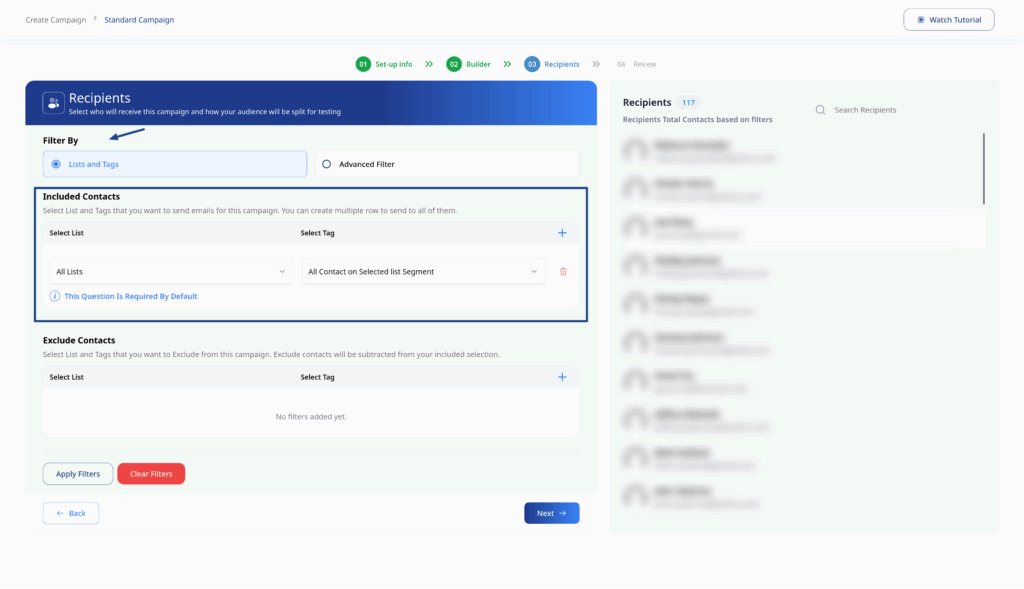Expand the All Contact on Selected list Segment dropdown
1024x589 pixels.
tap(423, 271)
